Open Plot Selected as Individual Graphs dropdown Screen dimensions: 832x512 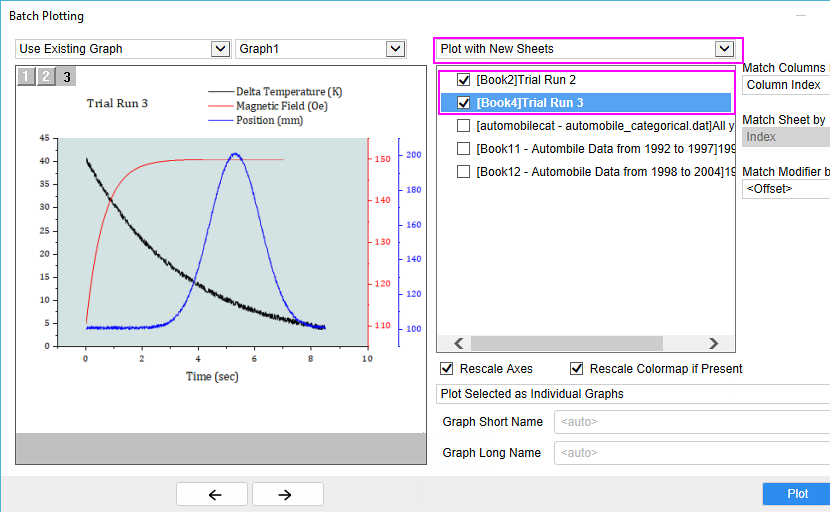tap(632, 394)
